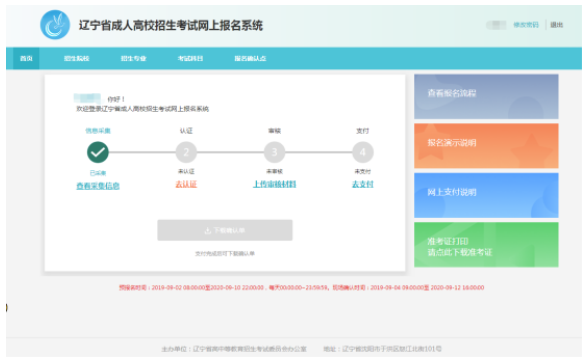Click the 已采集 status text

[98, 173]
